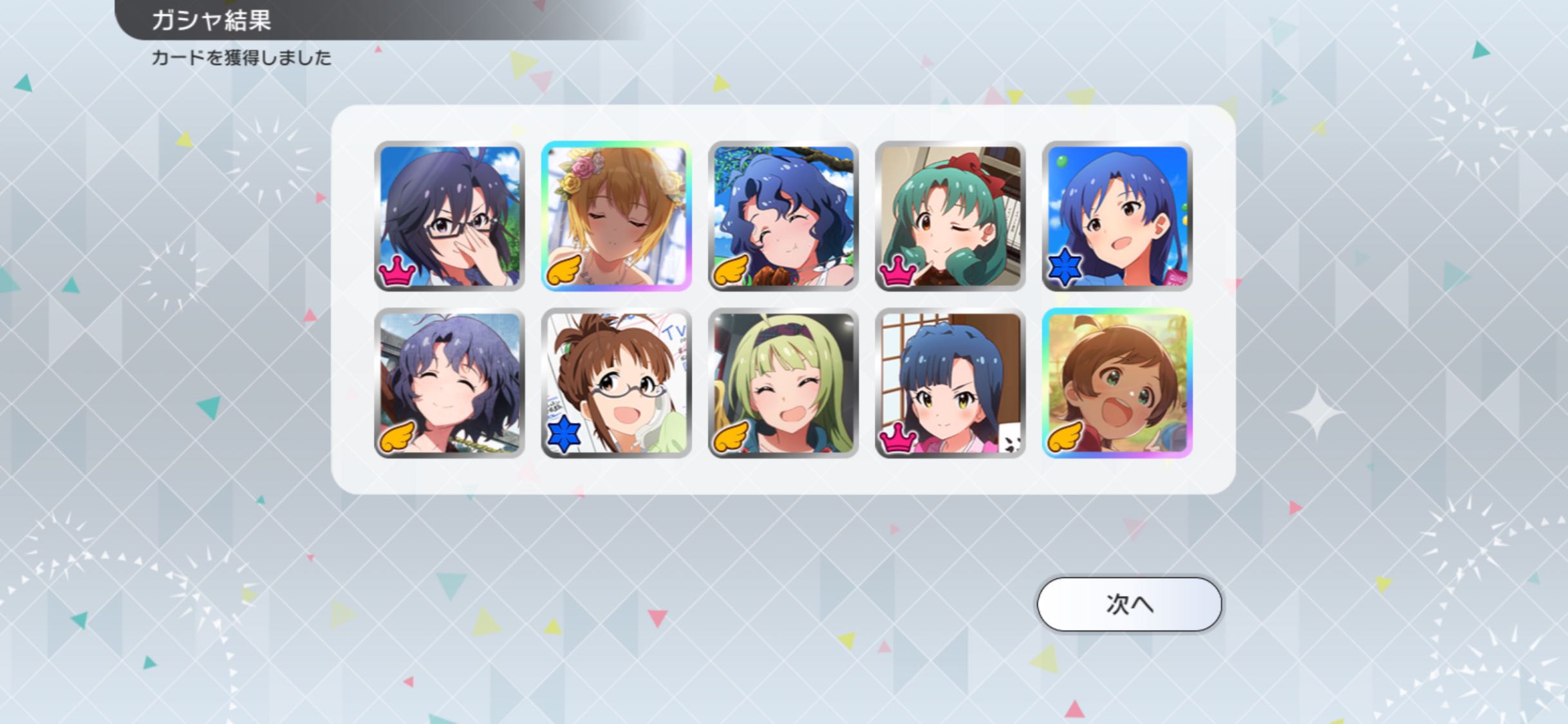The width and height of the screenshot is (1568, 724).
Task: Open the laughing green-haired girl with headband card
Action: point(783,383)
